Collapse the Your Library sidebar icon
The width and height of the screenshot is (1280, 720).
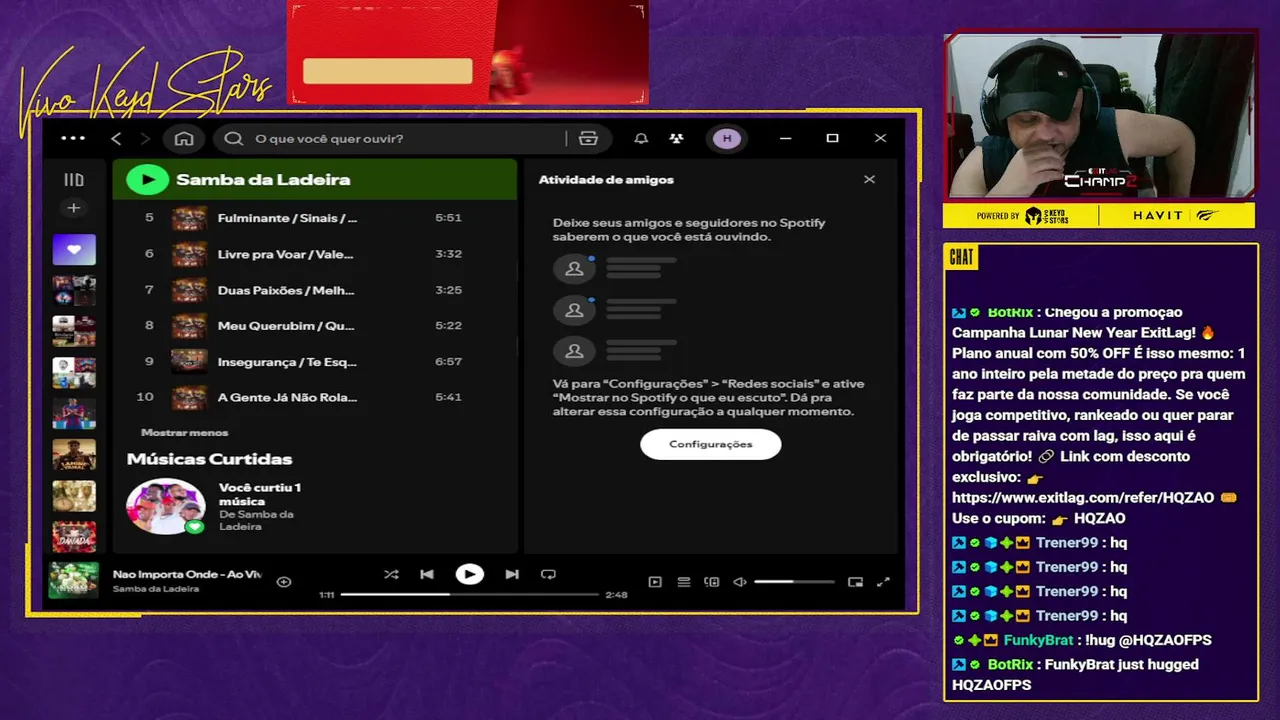point(73,180)
